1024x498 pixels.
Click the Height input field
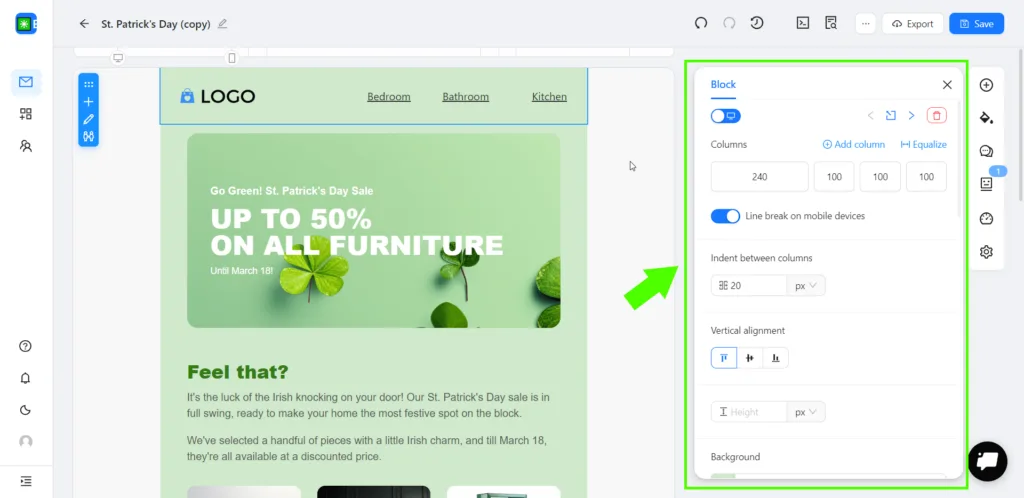[x=748, y=412]
